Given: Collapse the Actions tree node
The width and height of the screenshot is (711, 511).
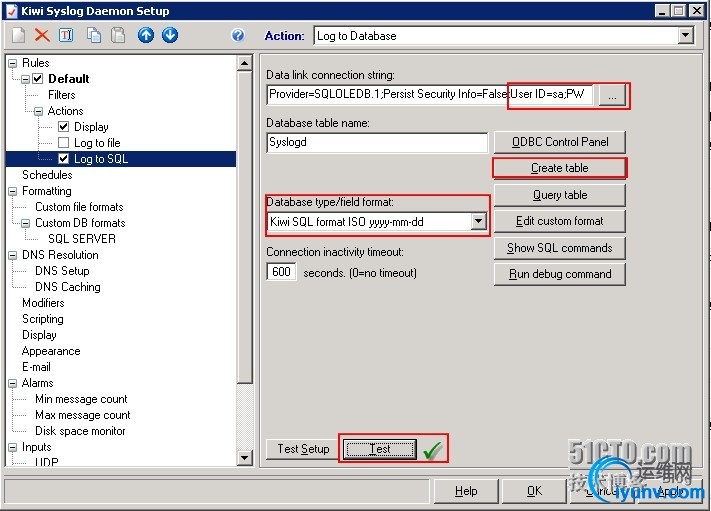Looking at the screenshot, I should click(39, 111).
